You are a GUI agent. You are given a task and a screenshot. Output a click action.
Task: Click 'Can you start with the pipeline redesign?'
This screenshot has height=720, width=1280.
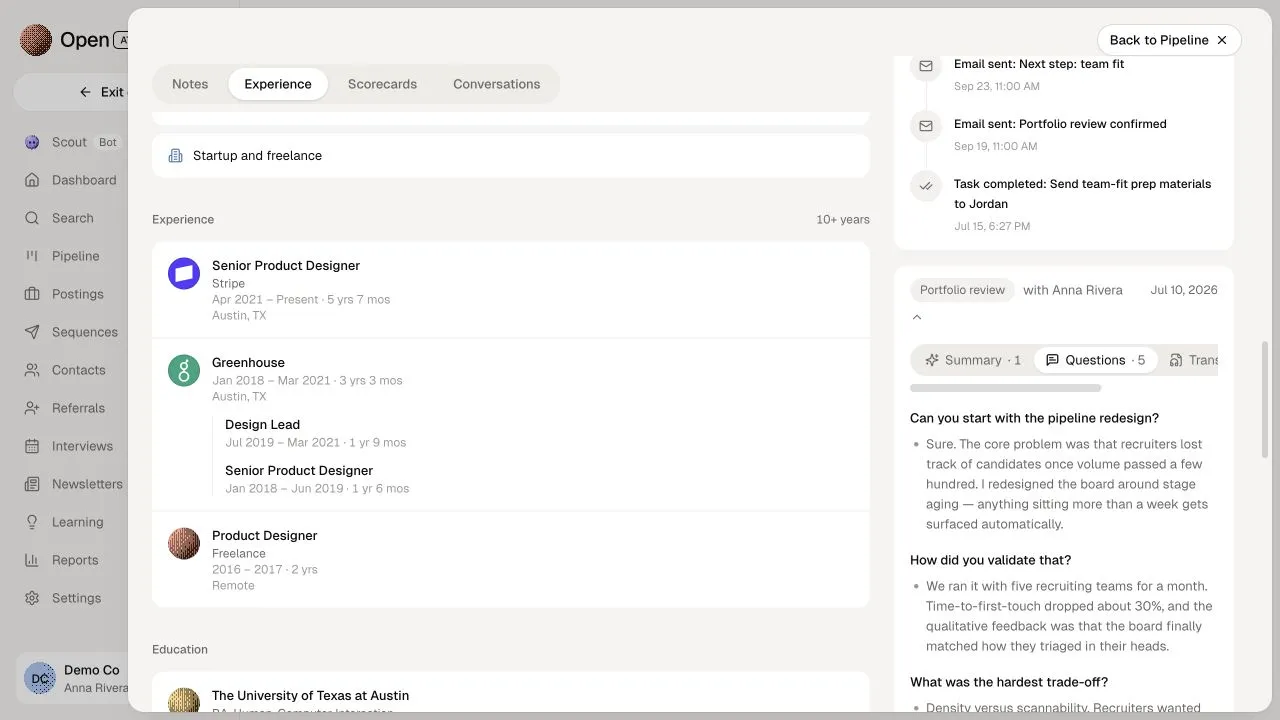pos(1034,418)
